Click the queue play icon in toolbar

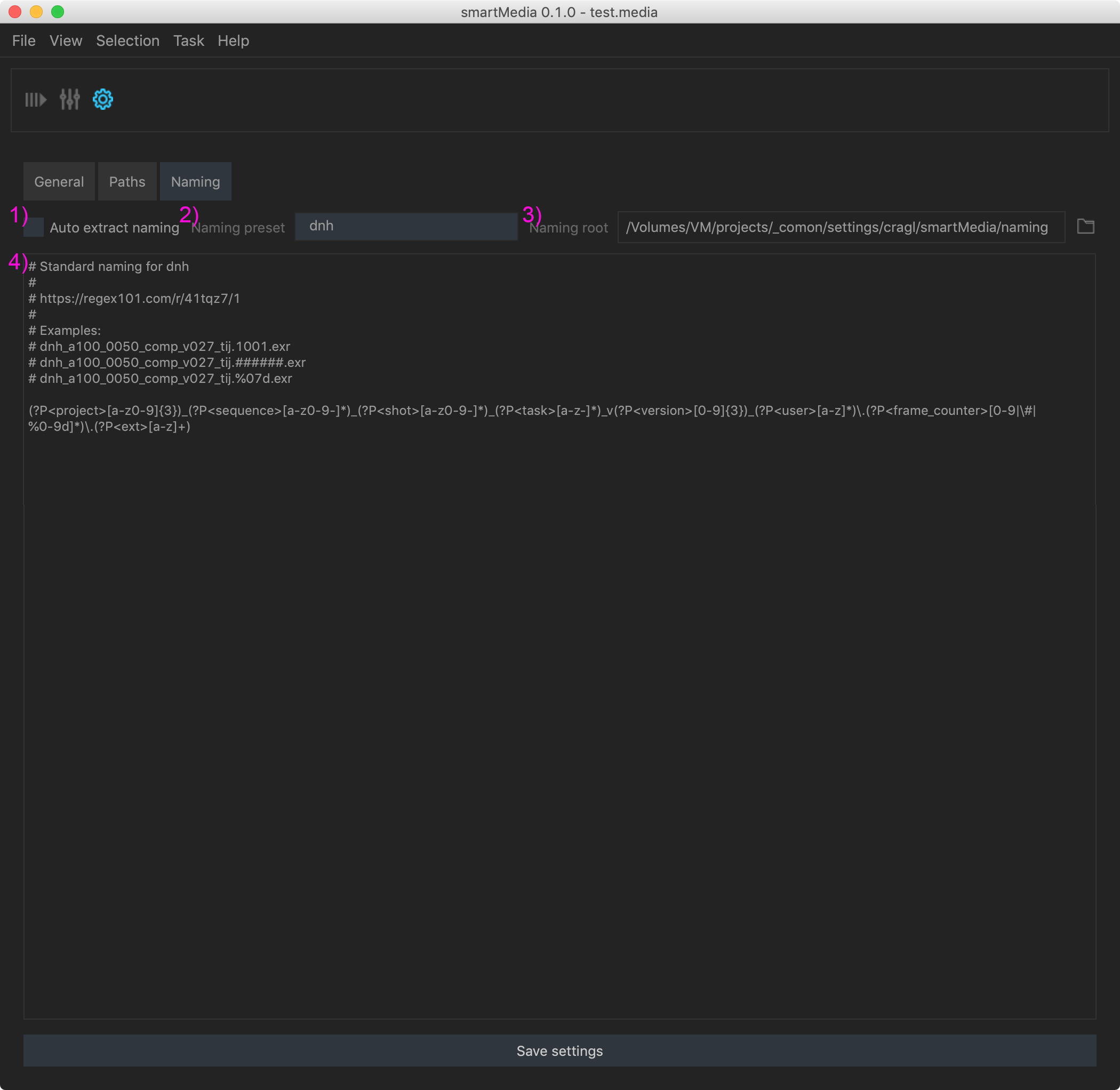pos(36,100)
